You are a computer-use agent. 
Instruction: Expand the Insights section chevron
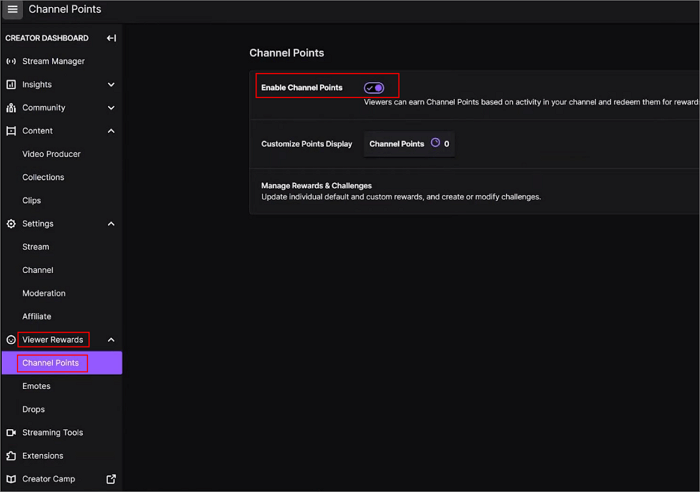[x=111, y=84]
